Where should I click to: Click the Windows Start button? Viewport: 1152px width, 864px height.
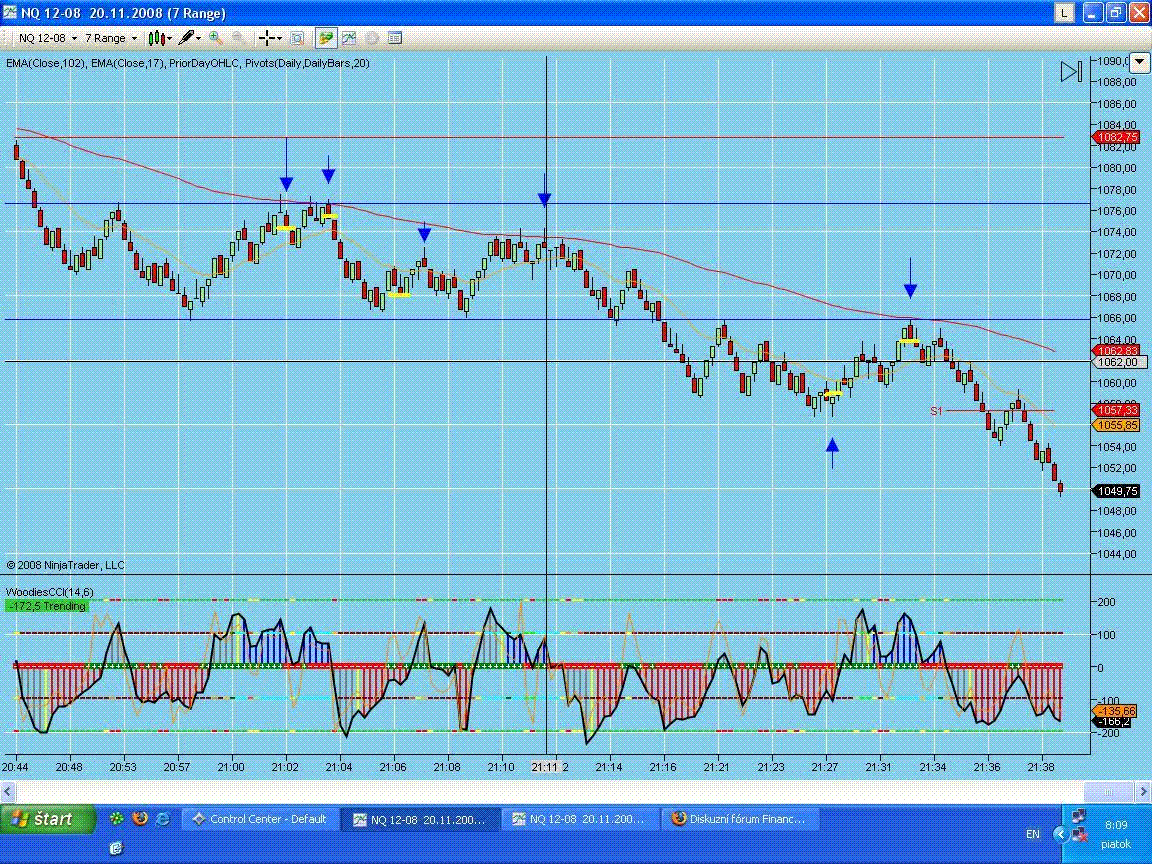pos(42,819)
